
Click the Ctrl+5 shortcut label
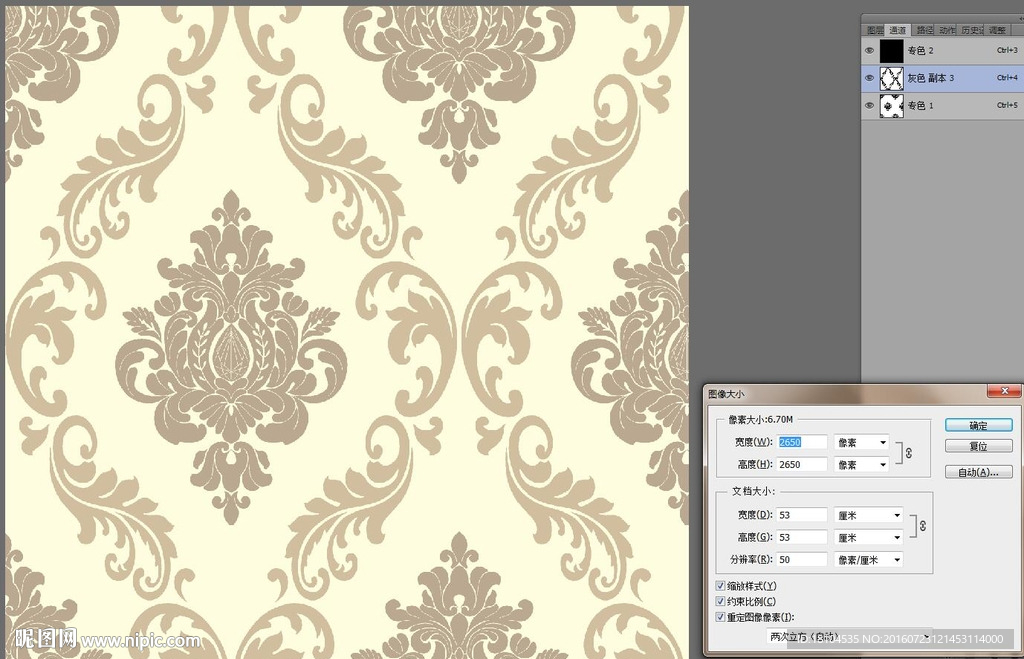[x=1007, y=104]
